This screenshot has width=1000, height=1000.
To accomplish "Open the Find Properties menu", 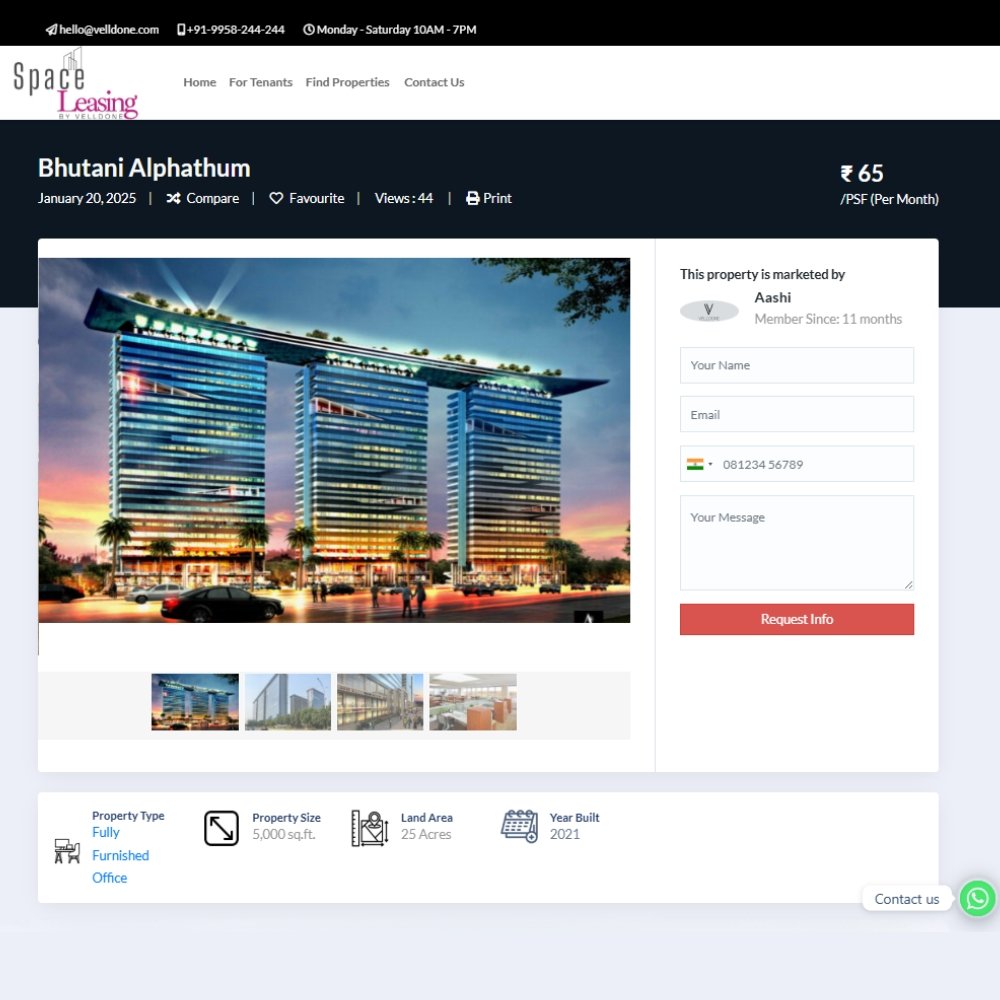I will [347, 82].
